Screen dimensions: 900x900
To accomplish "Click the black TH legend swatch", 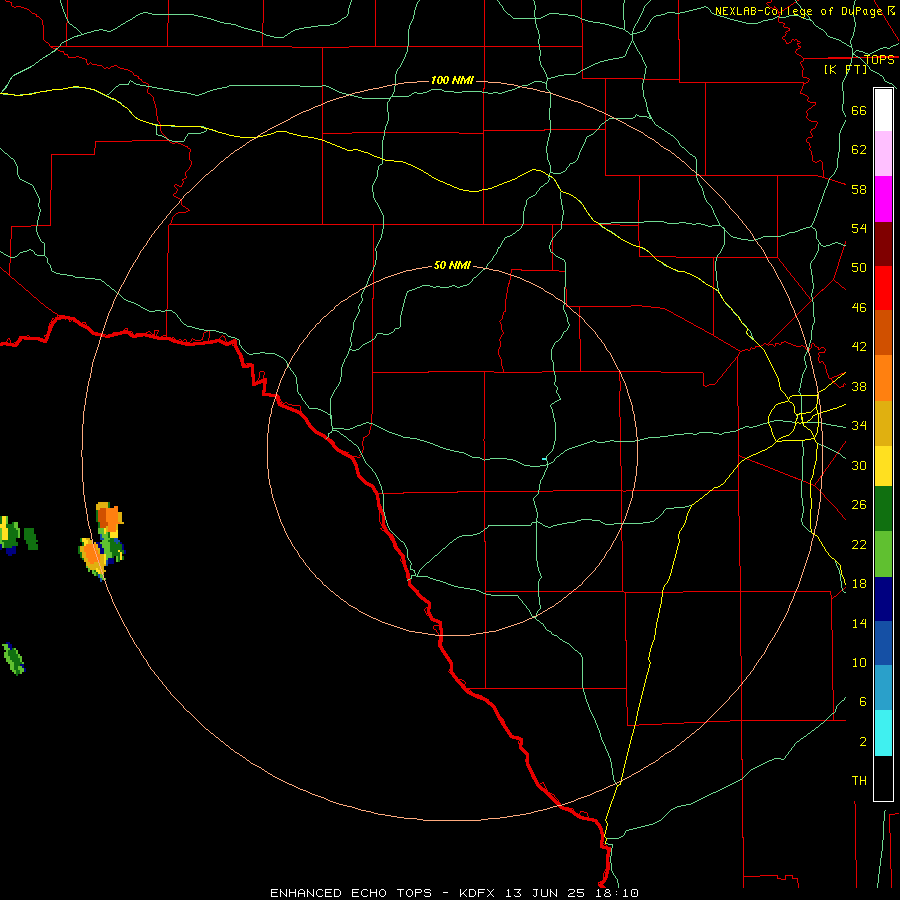I will (883, 778).
